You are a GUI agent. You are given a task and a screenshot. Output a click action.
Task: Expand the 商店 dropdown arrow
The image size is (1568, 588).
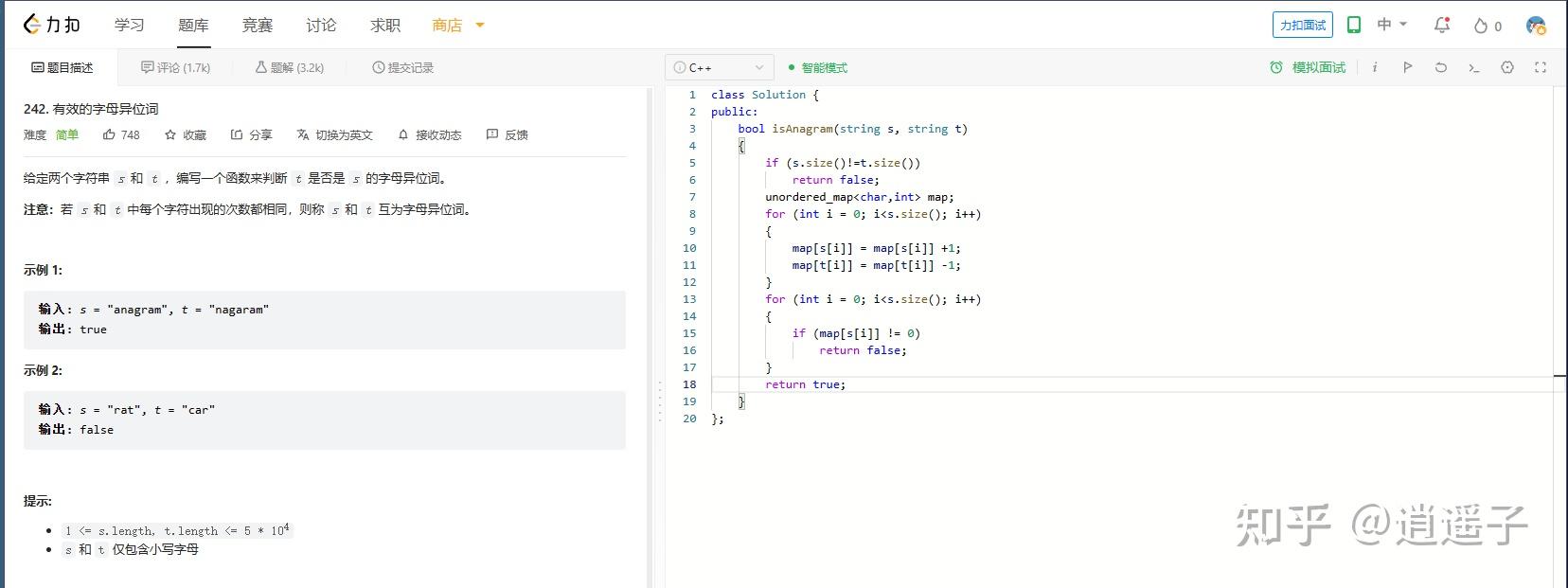tap(479, 26)
